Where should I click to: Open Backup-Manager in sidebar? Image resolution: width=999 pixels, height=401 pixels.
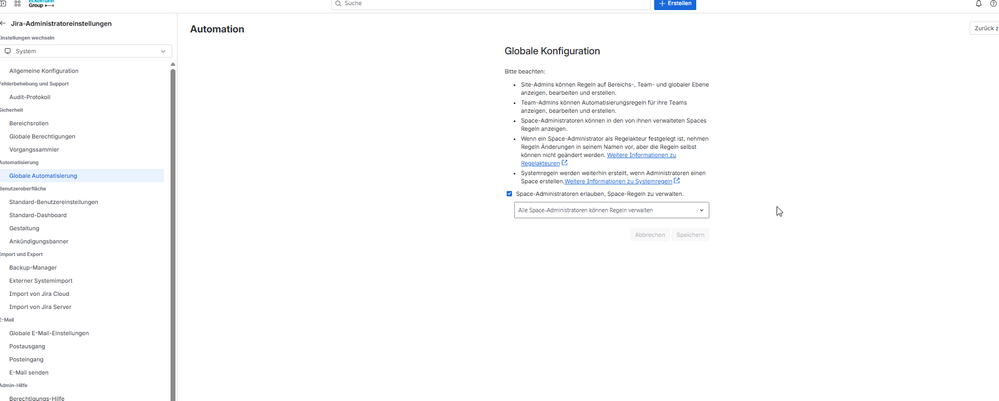coord(32,268)
